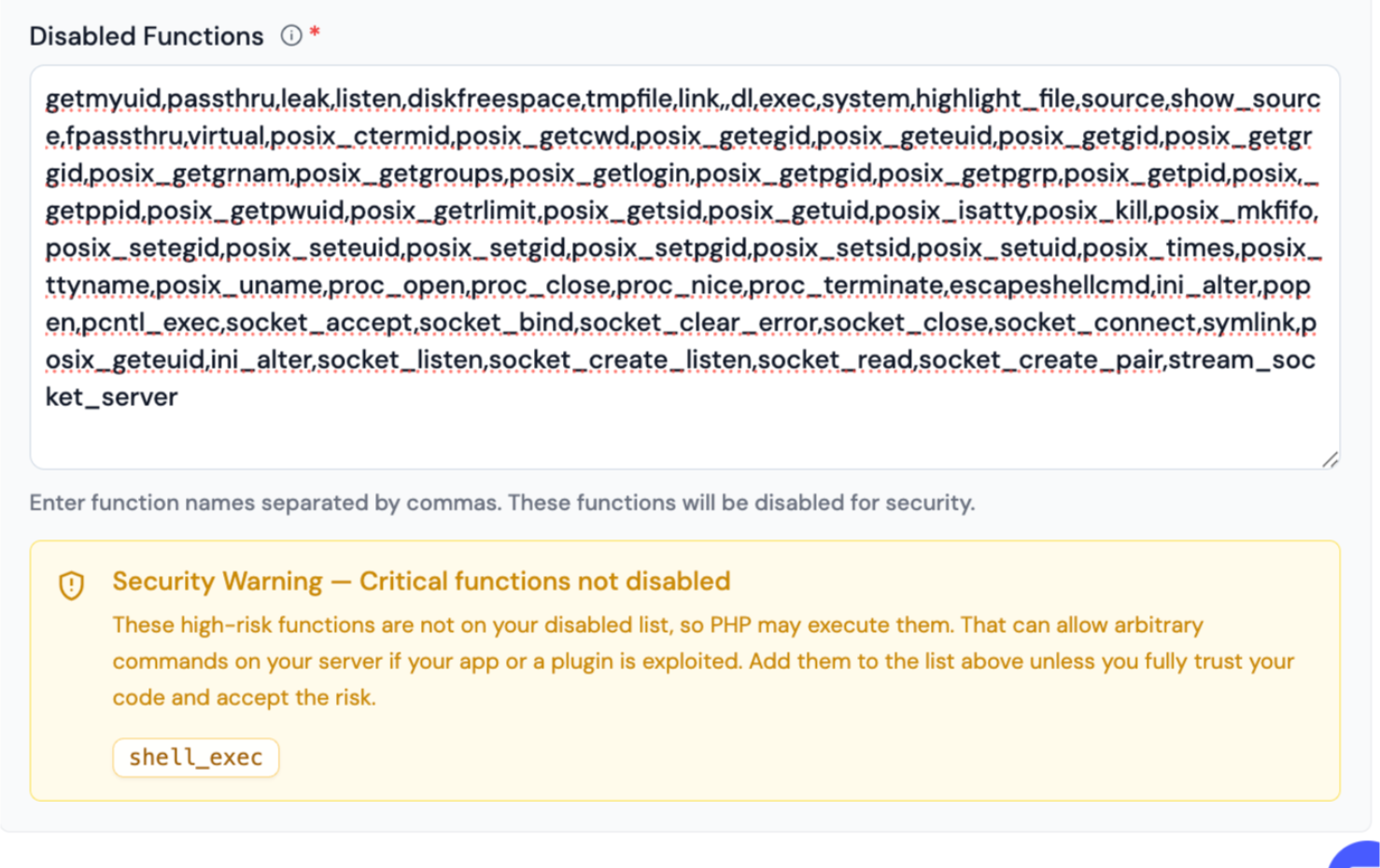The height and width of the screenshot is (868, 1380).
Task: Click the shield warning icon
Action: pyautogui.click(x=72, y=585)
